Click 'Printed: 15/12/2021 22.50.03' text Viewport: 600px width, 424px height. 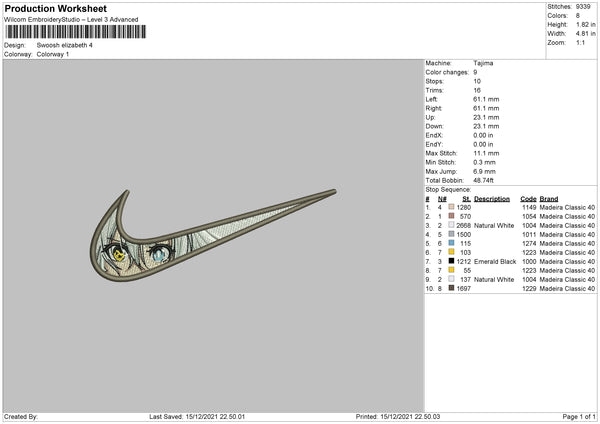398,417
